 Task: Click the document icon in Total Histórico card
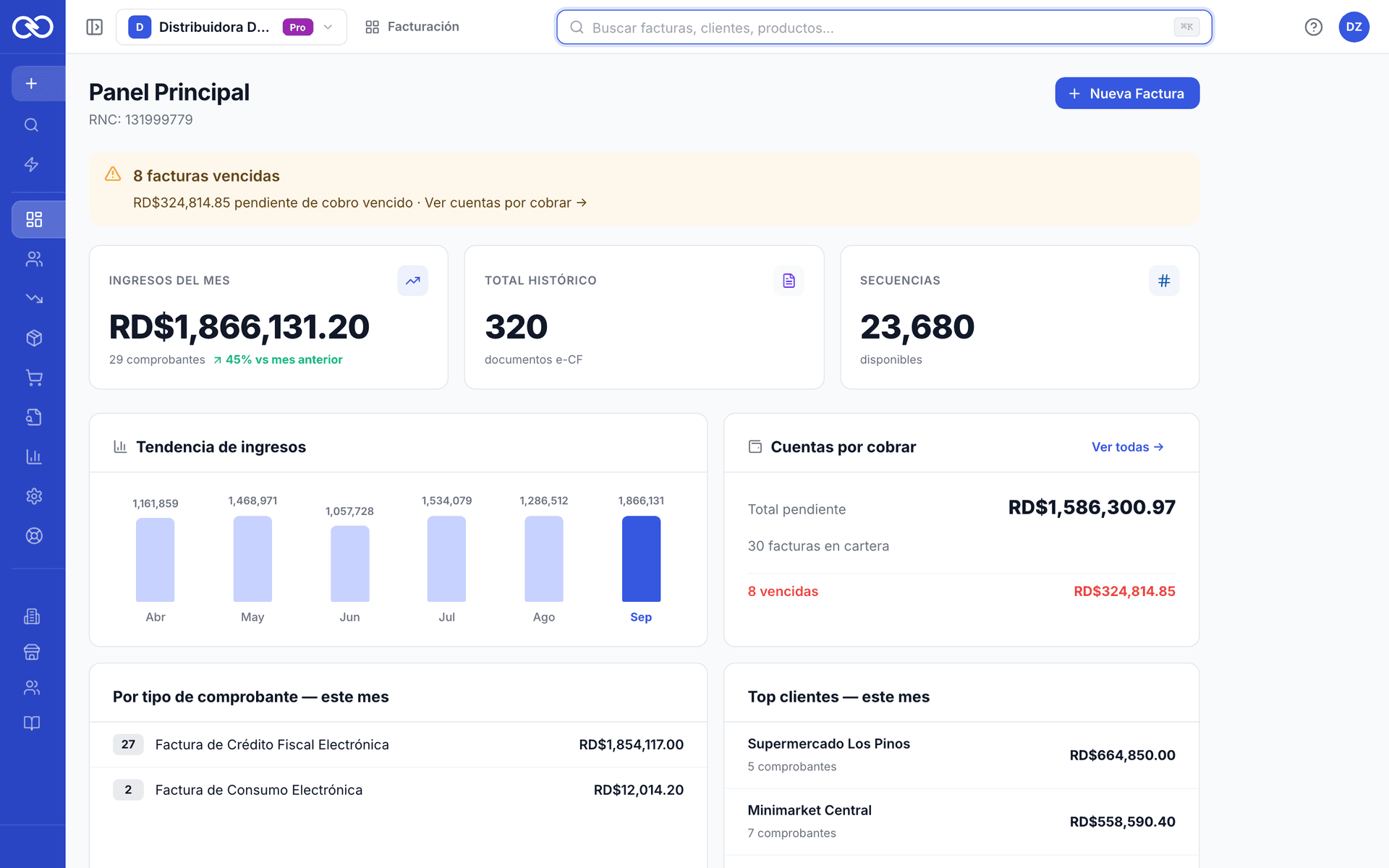789,281
